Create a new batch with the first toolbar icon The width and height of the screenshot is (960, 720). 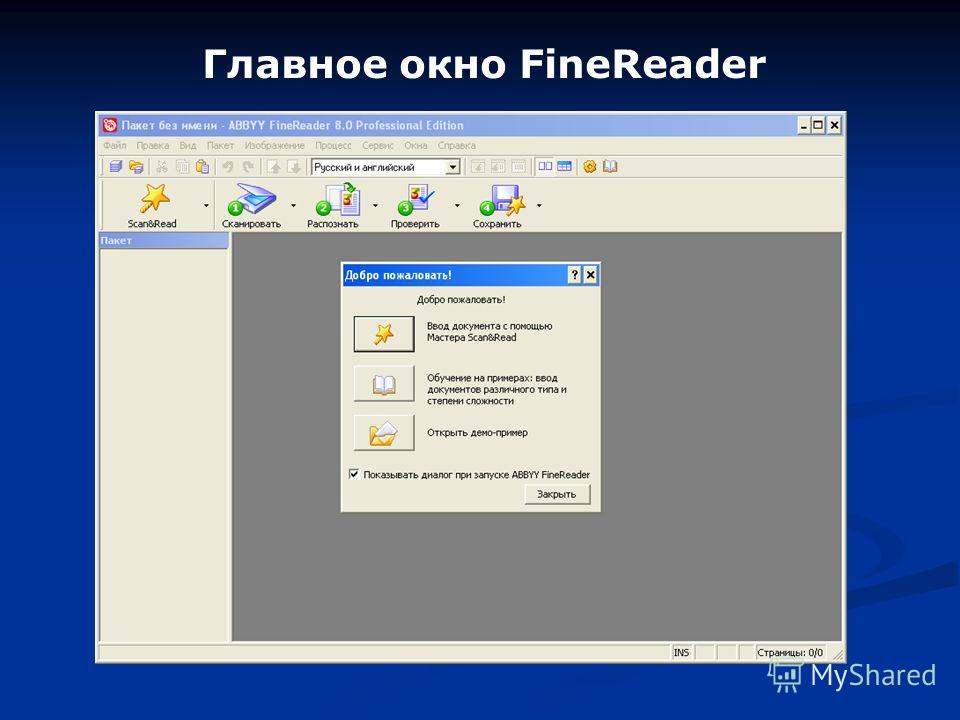pos(116,167)
